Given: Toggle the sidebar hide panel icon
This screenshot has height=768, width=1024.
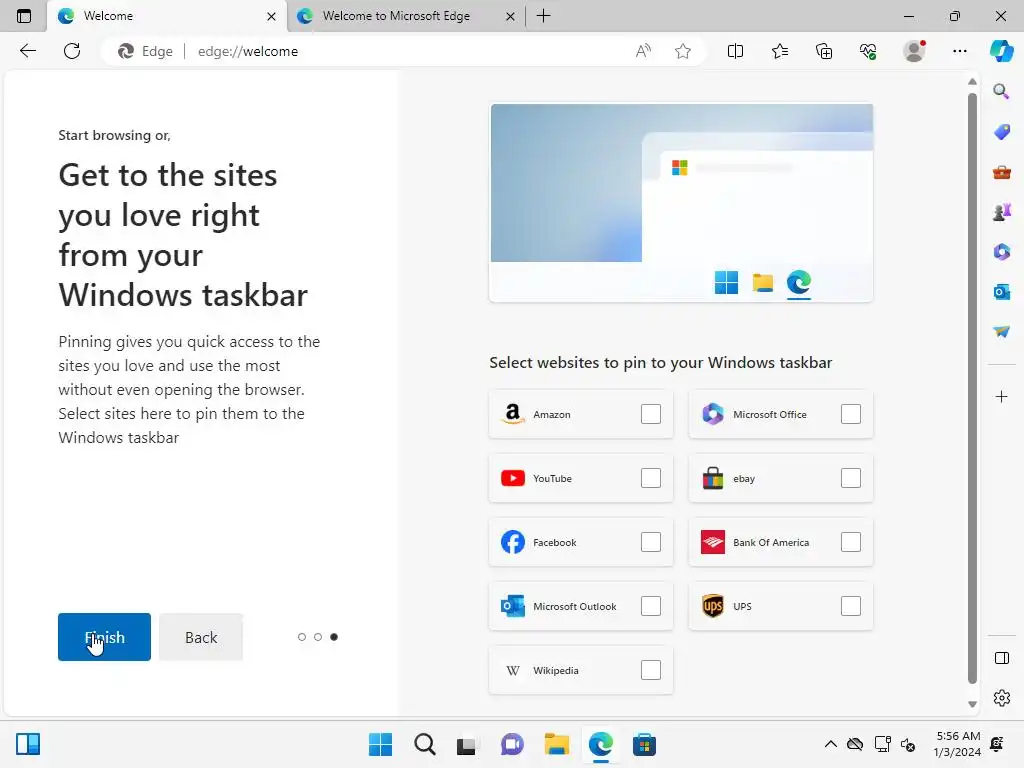Looking at the screenshot, I should pyautogui.click(x=1002, y=658).
